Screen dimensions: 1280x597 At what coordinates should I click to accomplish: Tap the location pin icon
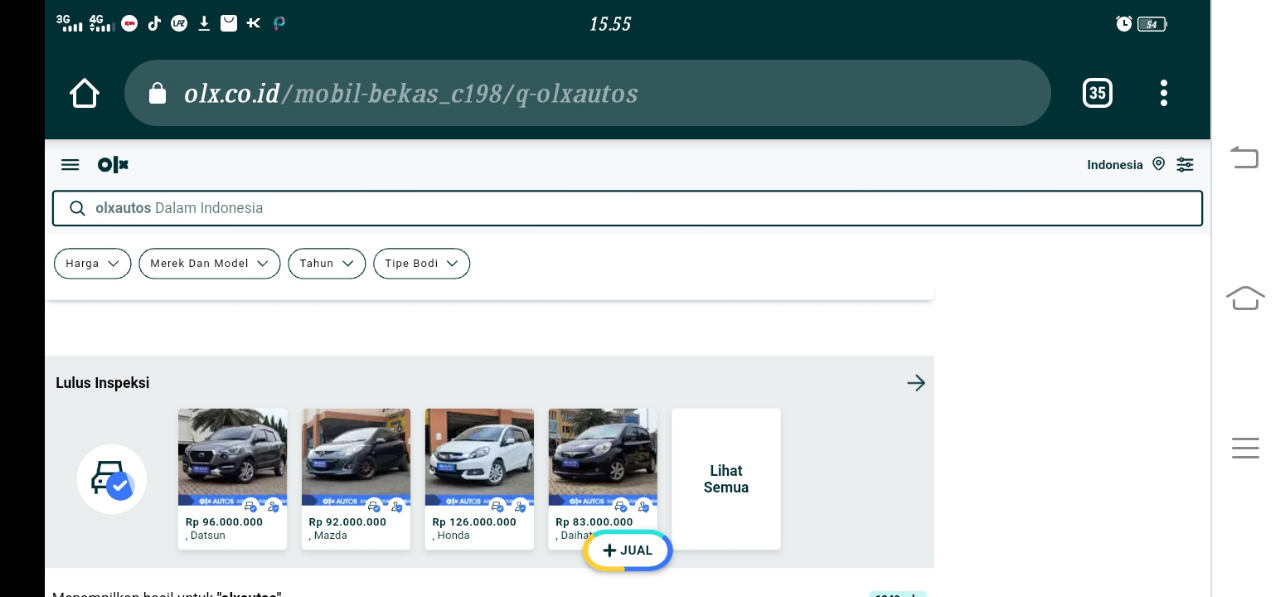click(x=1158, y=164)
